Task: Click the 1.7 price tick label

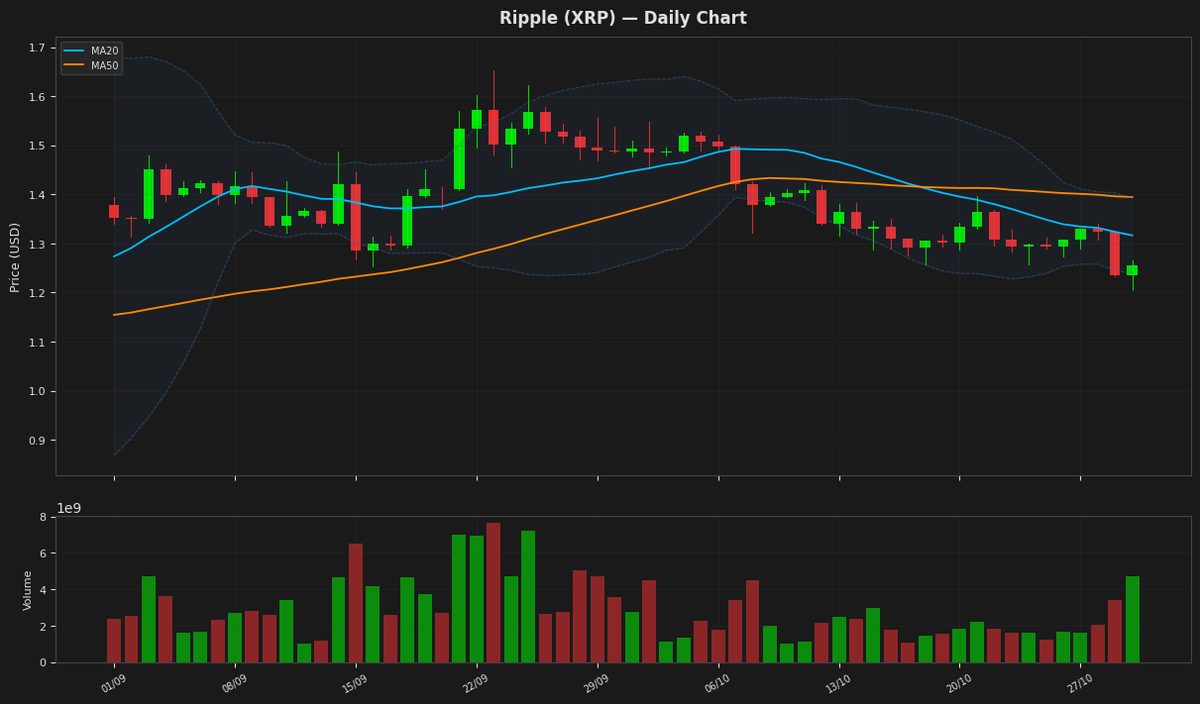Action: pos(38,48)
